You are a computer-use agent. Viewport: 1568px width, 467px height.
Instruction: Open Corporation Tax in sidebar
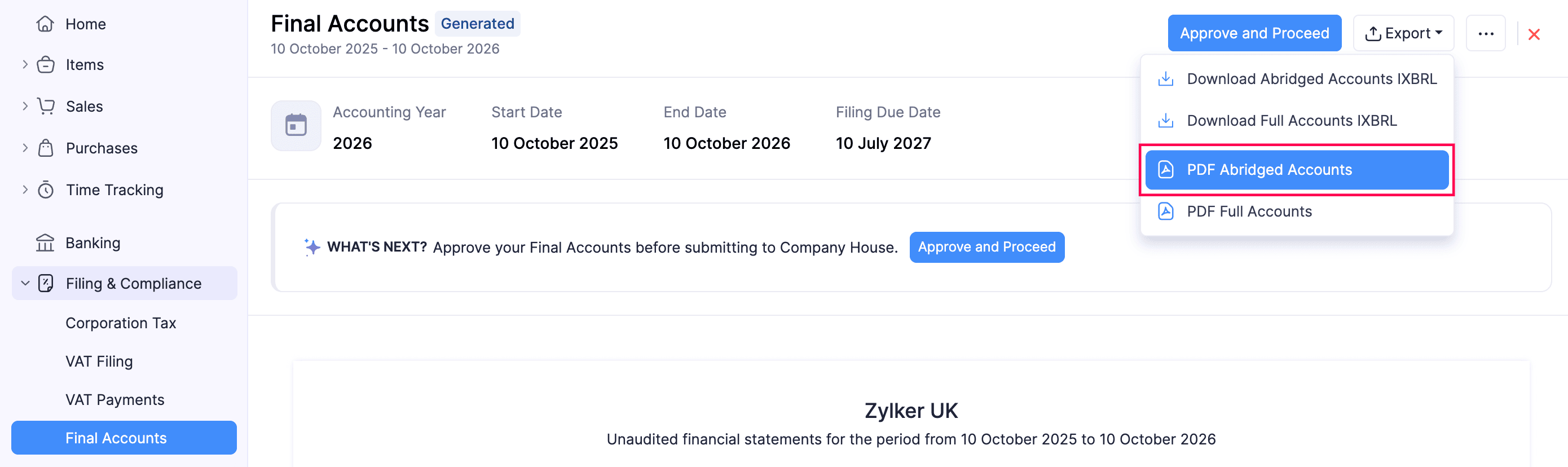tap(121, 323)
